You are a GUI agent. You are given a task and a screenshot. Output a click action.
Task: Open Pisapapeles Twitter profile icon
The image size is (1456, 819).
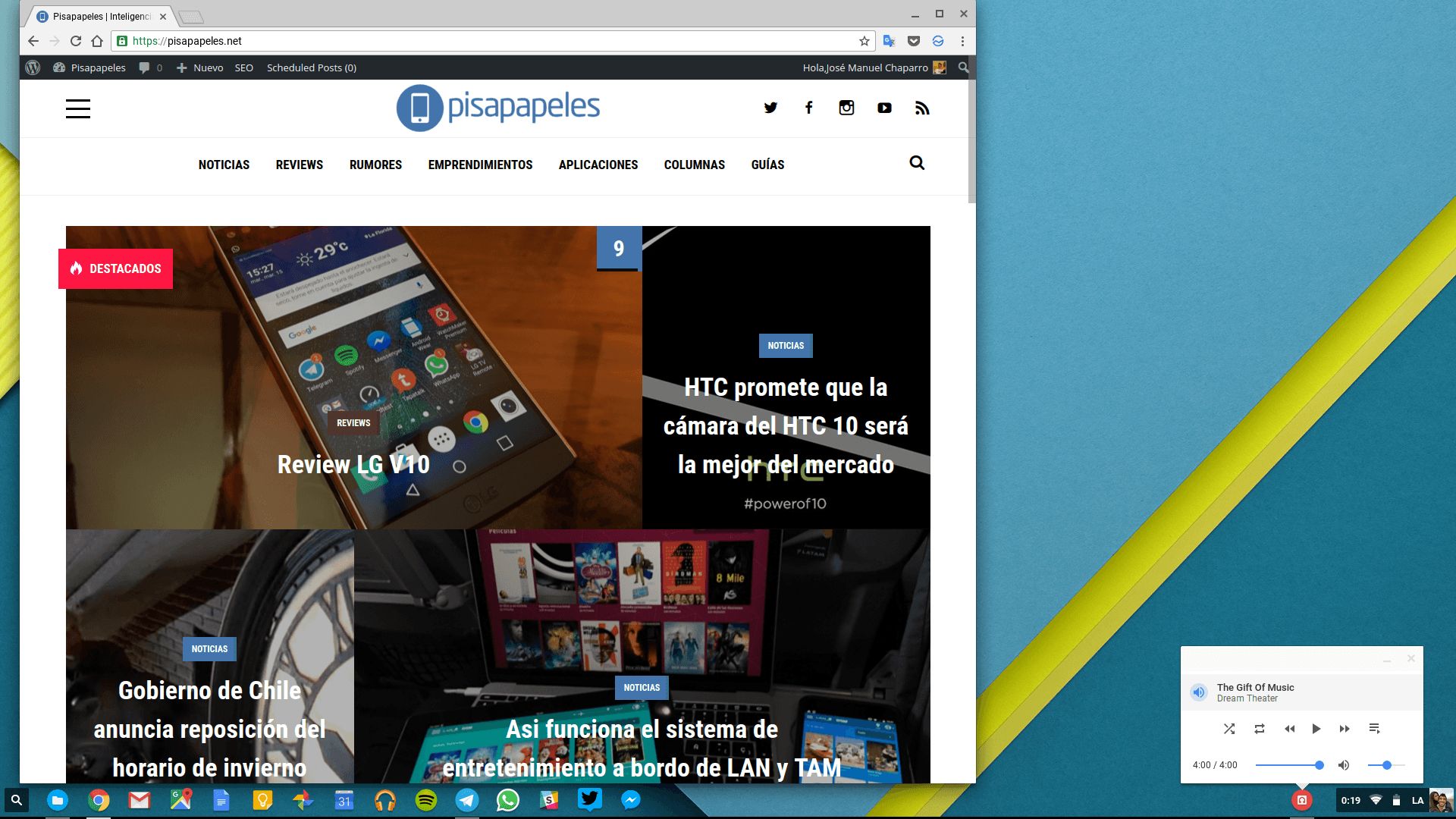(x=770, y=108)
